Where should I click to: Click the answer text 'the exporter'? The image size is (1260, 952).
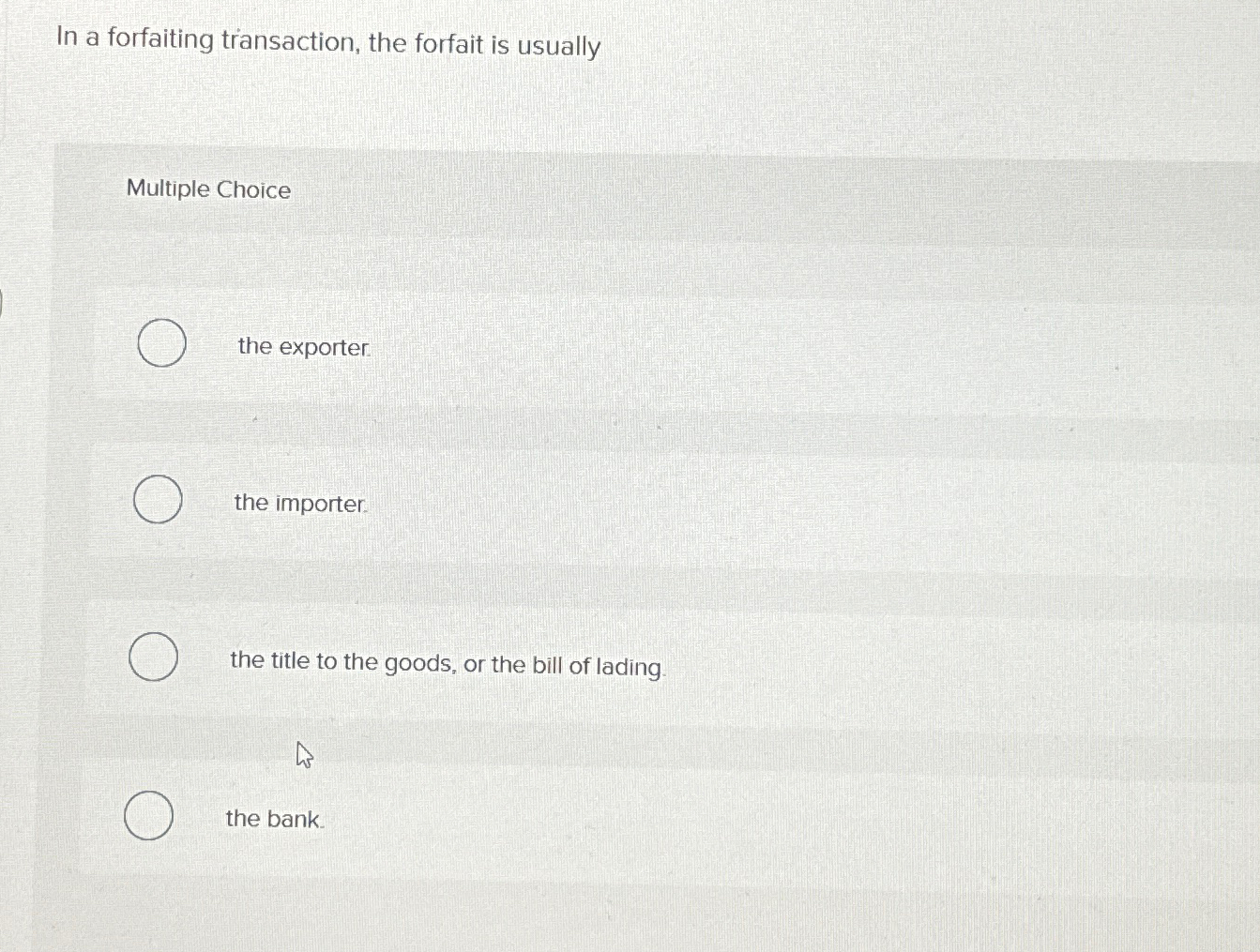pos(302,347)
